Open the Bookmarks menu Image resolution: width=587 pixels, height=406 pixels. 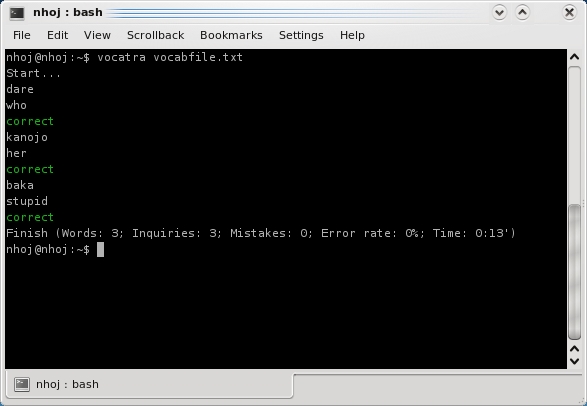click(231, 35)
